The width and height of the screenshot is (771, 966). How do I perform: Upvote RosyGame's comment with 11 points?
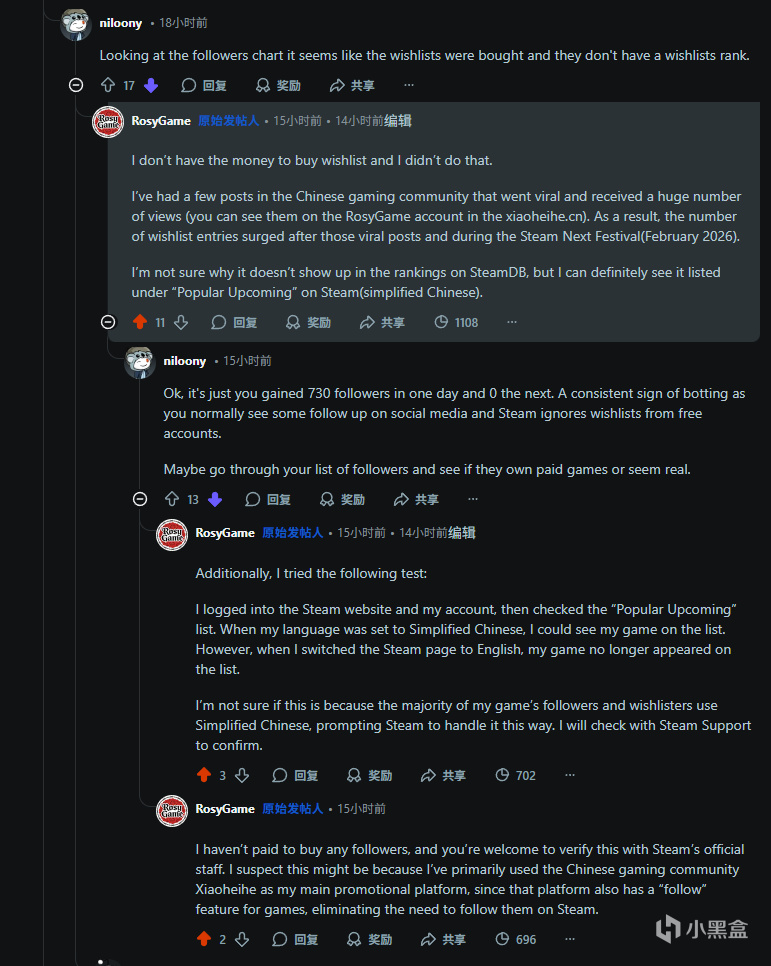point(140,322)
